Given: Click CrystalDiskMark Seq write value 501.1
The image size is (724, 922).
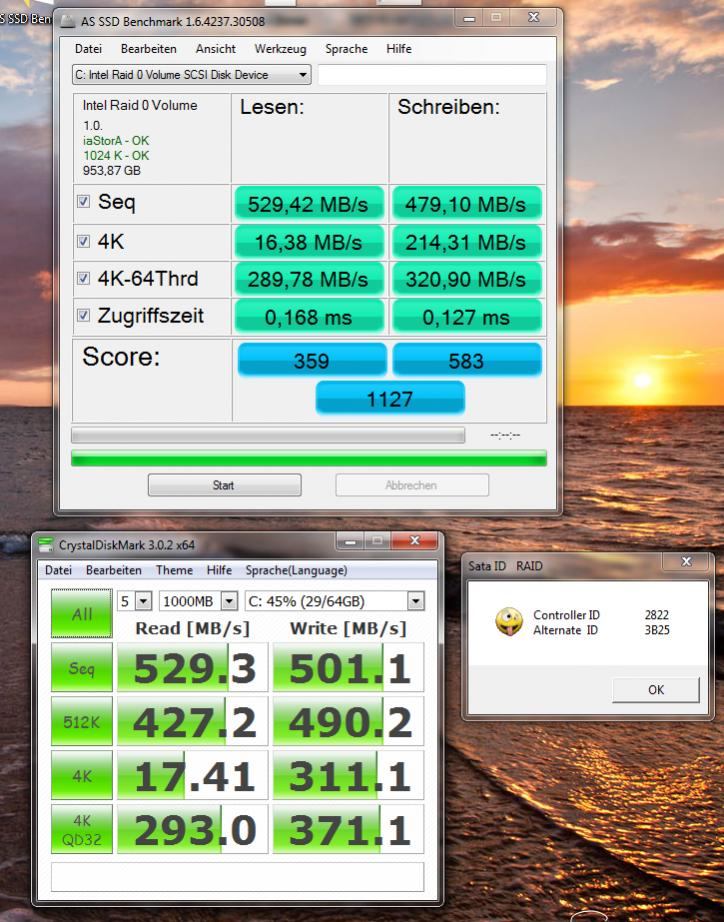Looking at the screenshot, I should pyautogui.click(x=348, y=667).
